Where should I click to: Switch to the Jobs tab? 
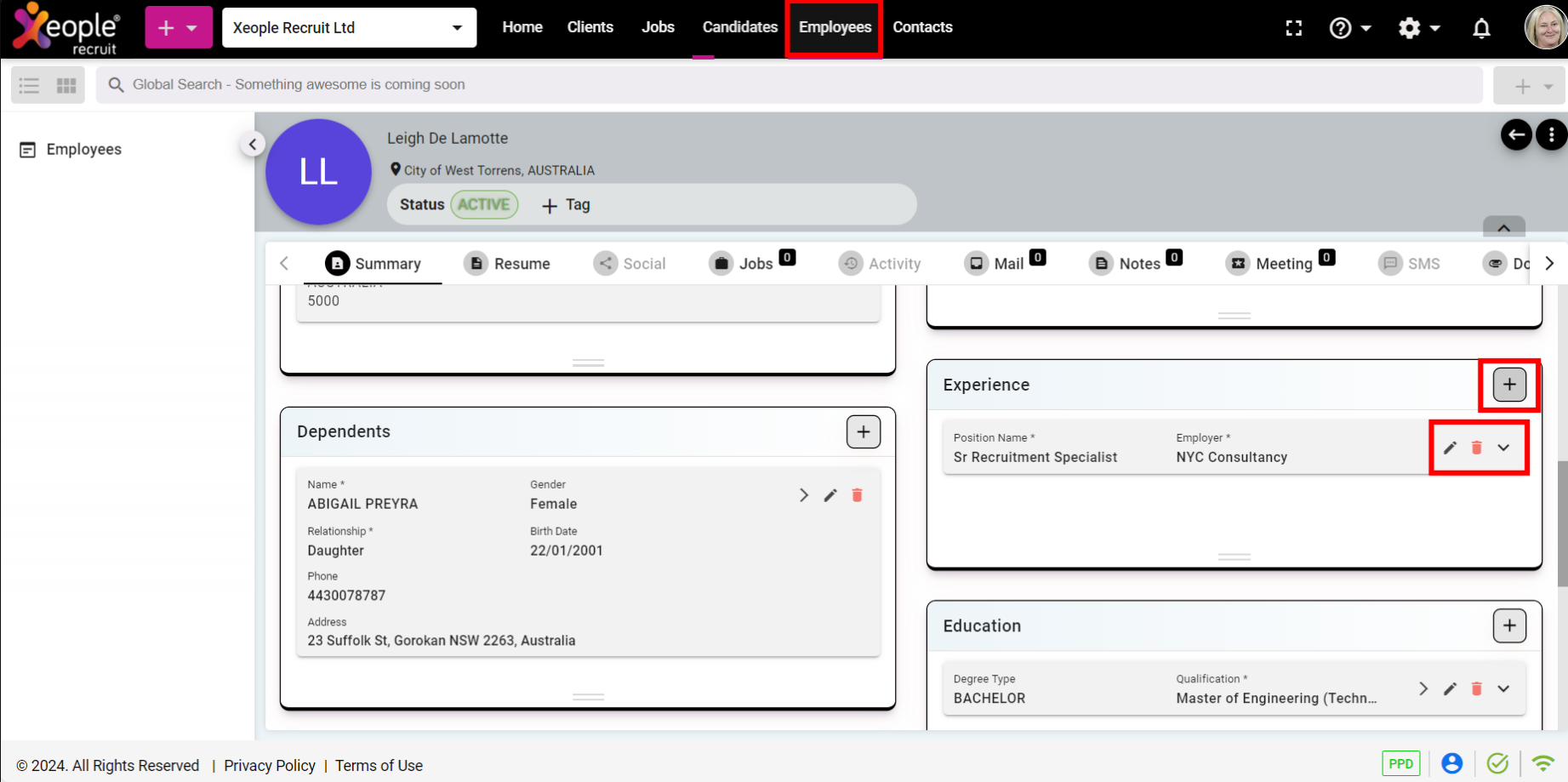(x=752, y=263)
